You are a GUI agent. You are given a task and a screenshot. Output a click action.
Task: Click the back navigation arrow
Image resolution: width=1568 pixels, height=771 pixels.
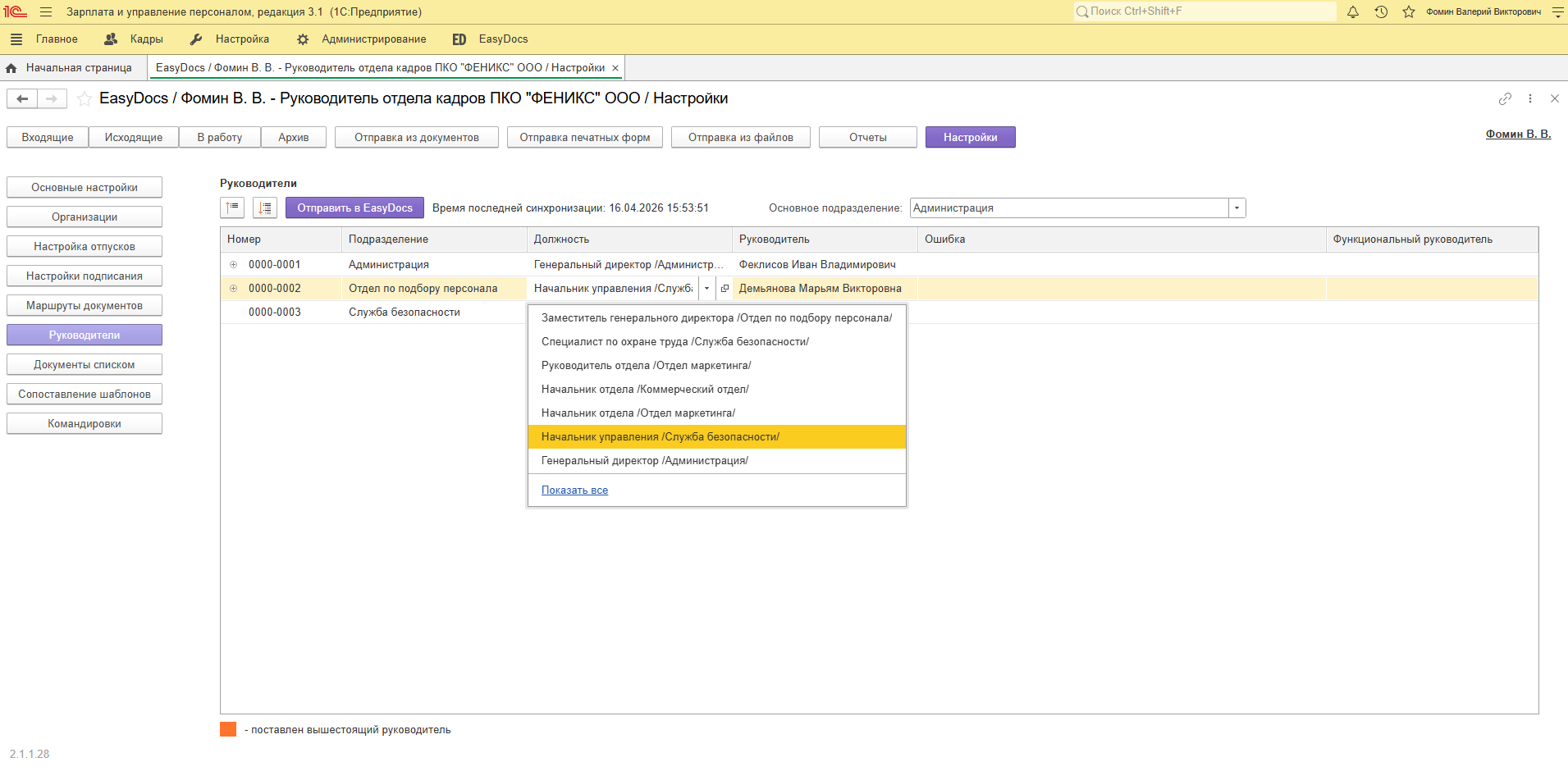pyautogui.click(x=22, y=99)
